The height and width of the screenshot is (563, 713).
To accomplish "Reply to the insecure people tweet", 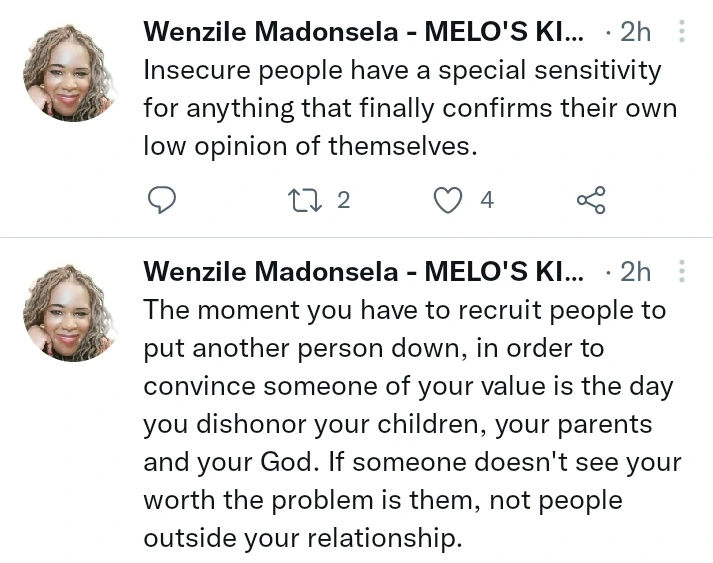I will [x=162, y=200].
